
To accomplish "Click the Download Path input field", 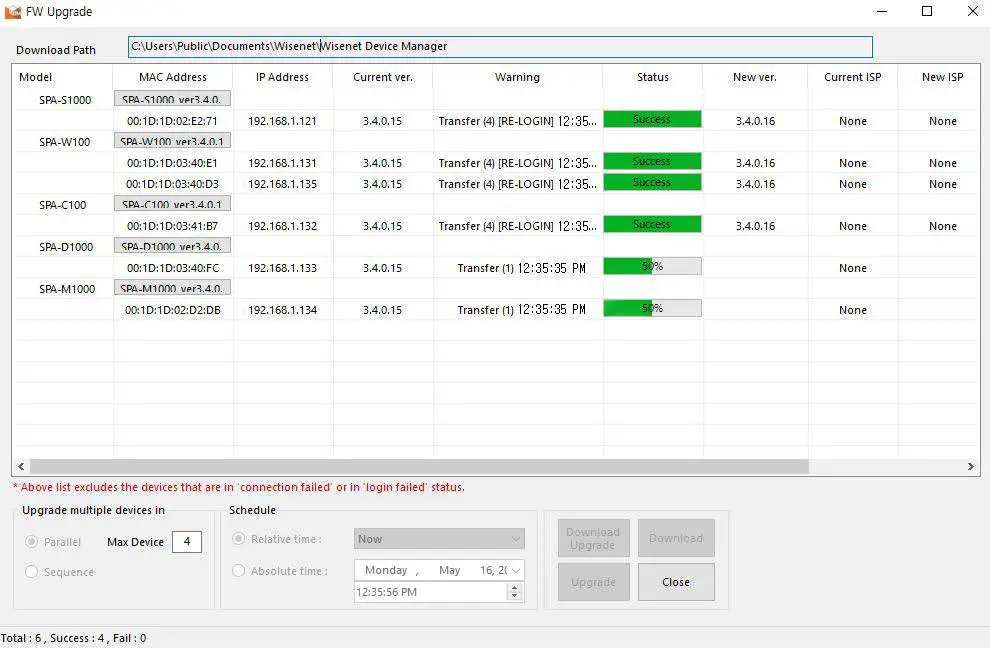I will click(x=500, y=46).
